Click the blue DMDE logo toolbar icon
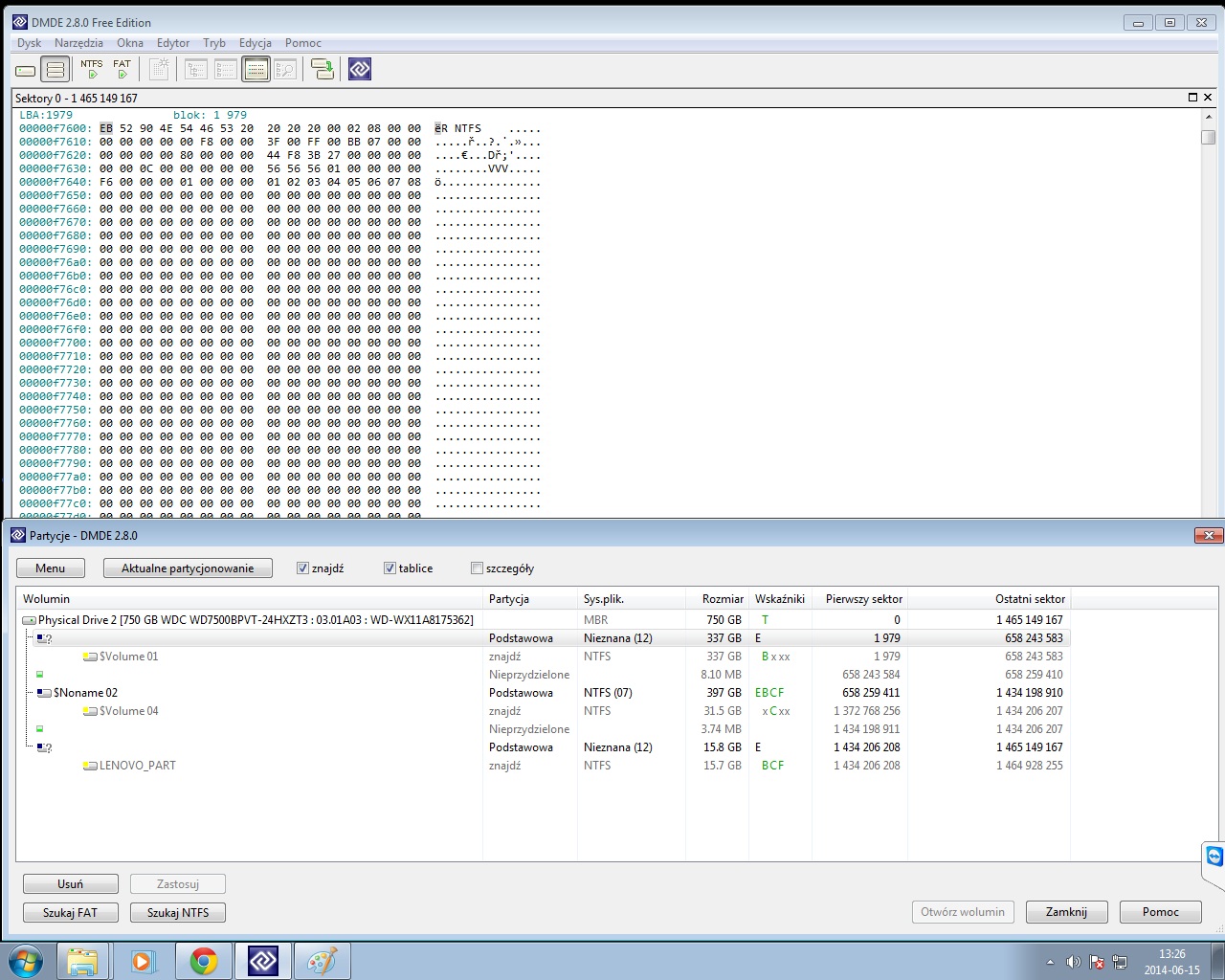Image resolution: width=1225 pixels, height=980 pixels. click(360, 69)
